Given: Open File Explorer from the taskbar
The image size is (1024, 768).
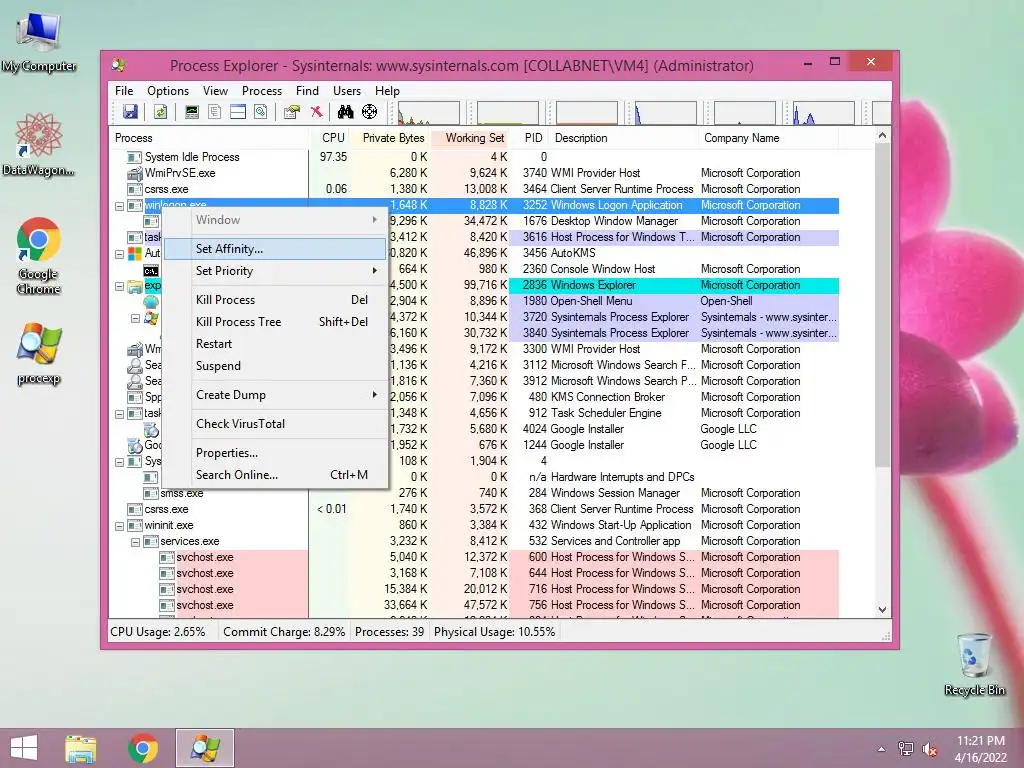Looking at the screenshot, I should tap(81, 748).
